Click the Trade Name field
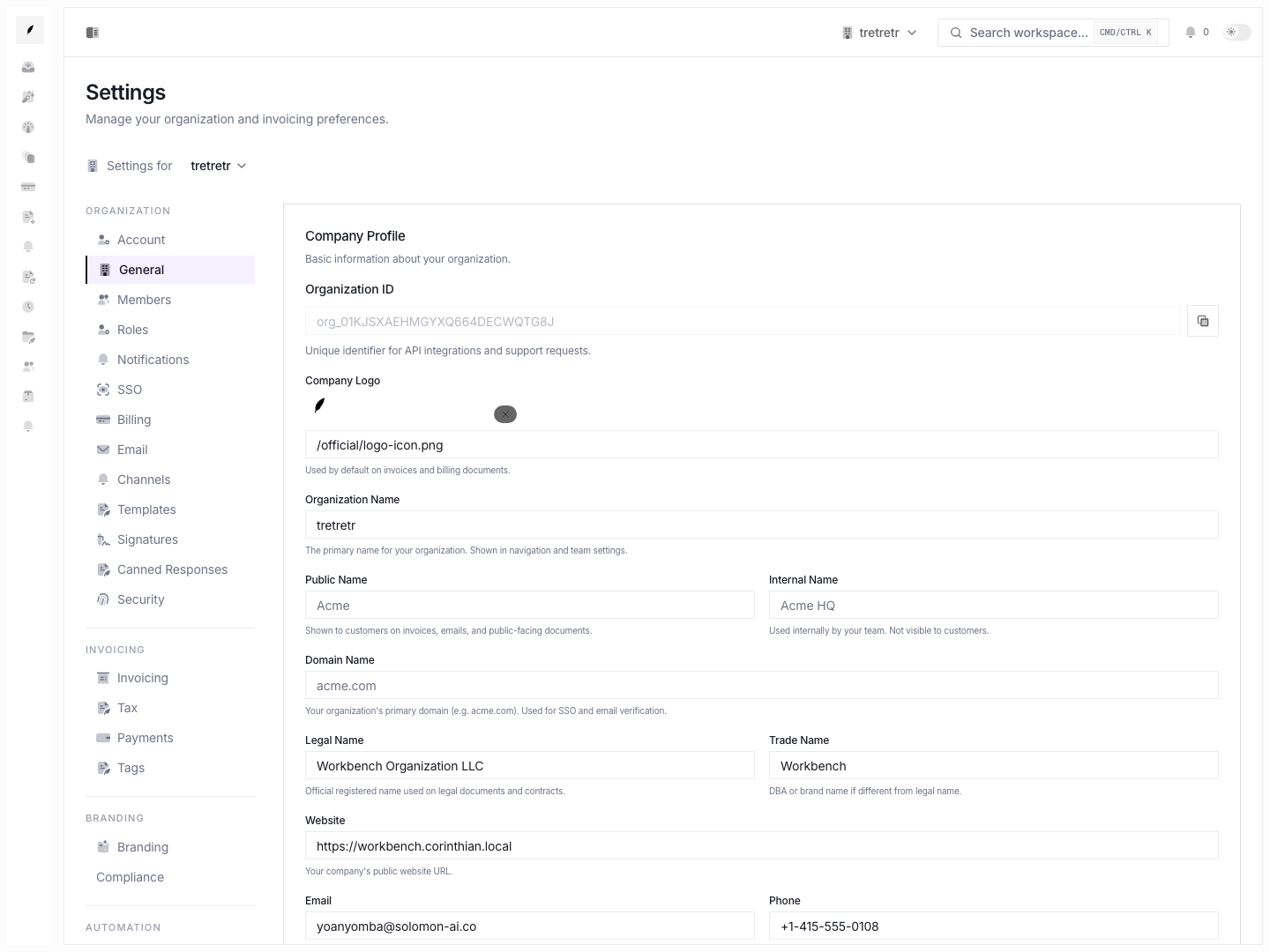 (994, 766)
